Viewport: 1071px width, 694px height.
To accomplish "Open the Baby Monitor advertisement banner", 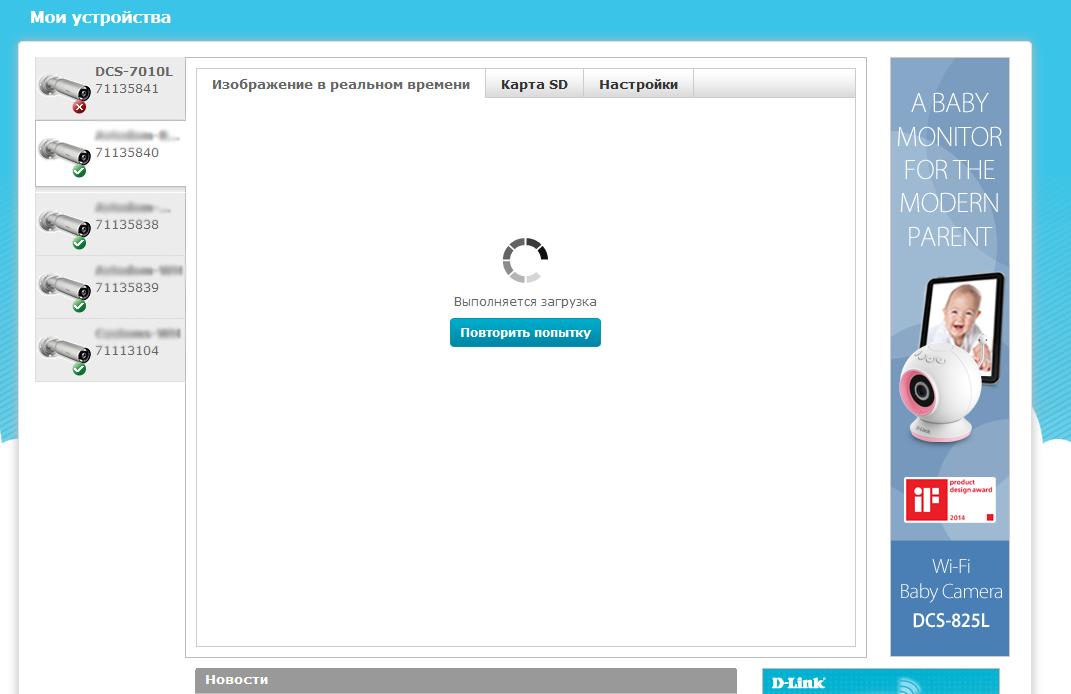I will point(949,357).
